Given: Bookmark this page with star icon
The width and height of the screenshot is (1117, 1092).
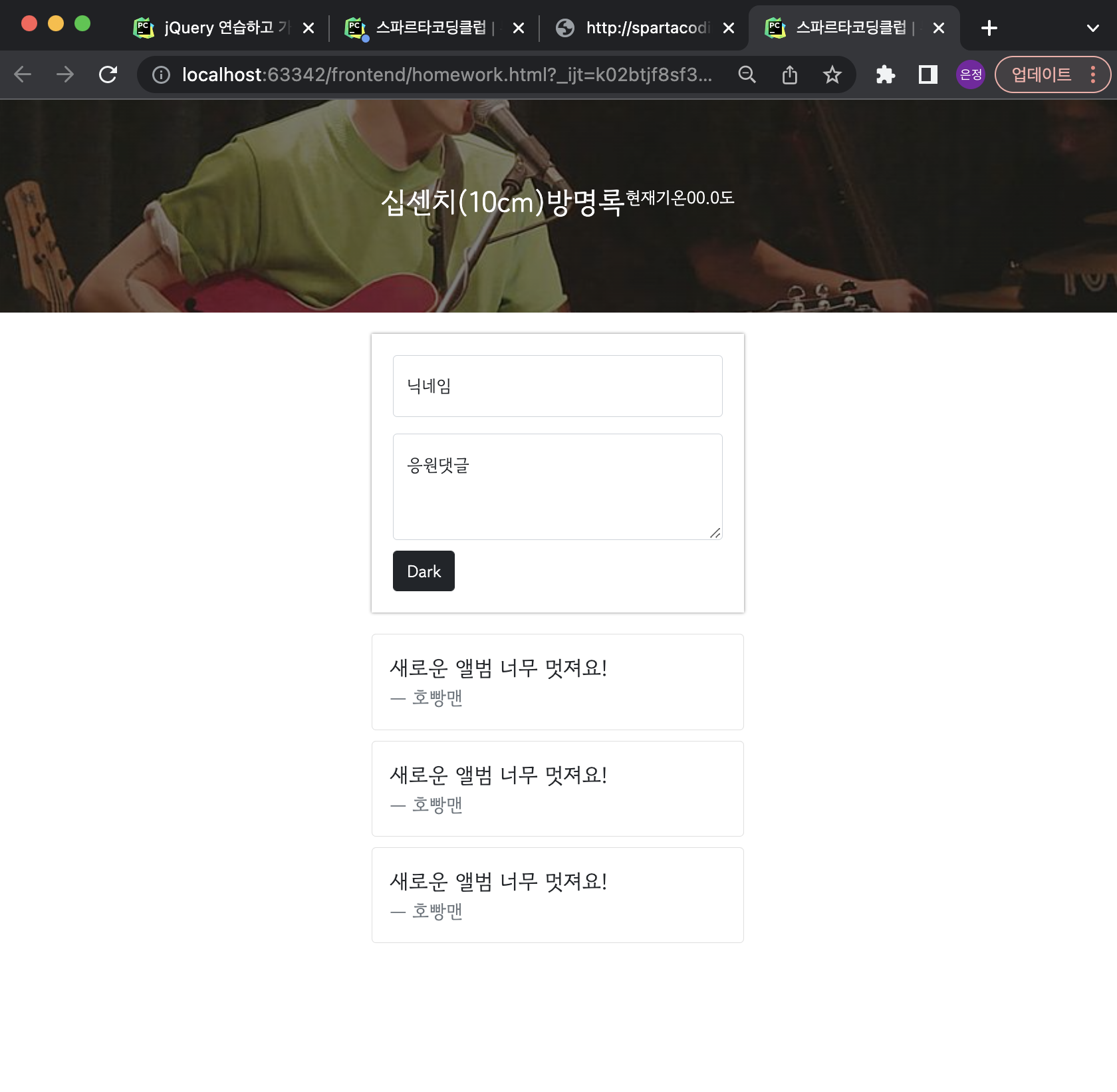Looking at the screenshot, I should (x=832, y=74).
